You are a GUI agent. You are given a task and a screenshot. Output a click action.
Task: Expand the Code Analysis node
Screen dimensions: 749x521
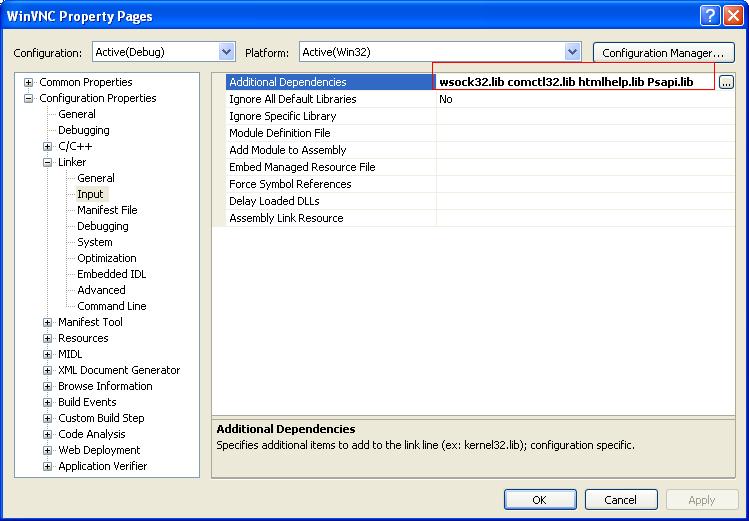(47, 434)
